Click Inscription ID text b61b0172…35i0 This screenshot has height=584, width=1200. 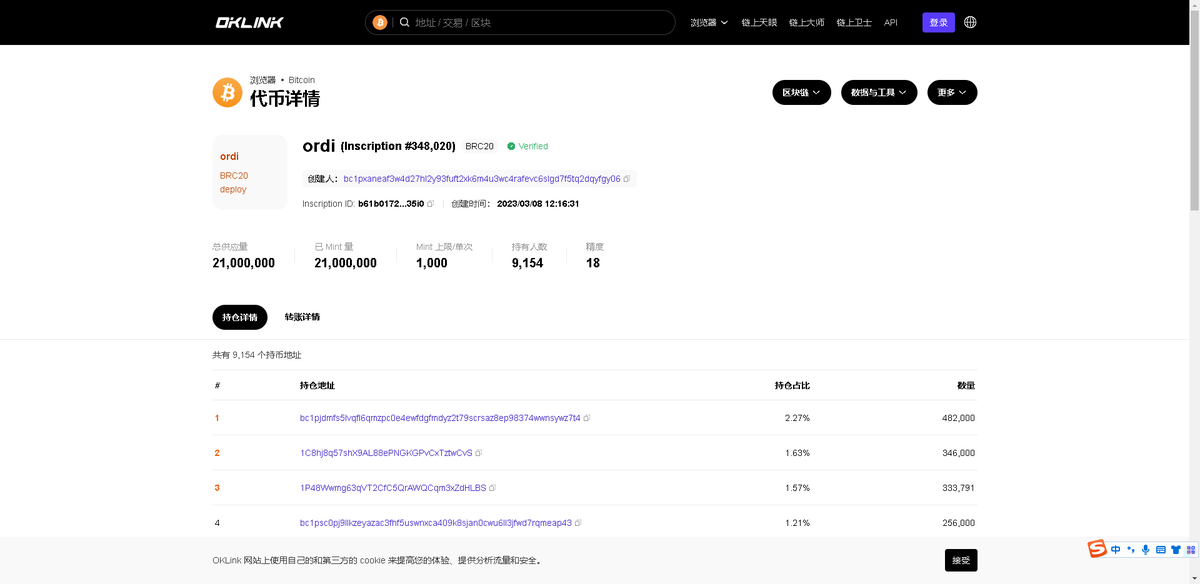[x=390, y=204]
